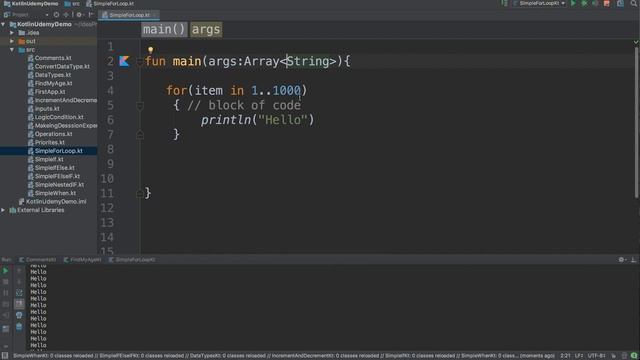Open SimpleIfElse.kt file
The height and width of the screenshot is (360, 640).
tap(51, 168)
